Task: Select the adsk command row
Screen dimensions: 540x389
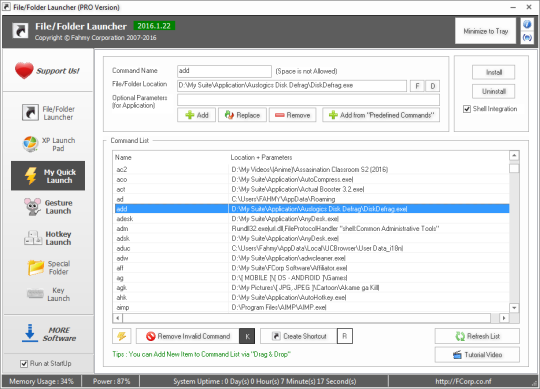Action: coord(312,239)
